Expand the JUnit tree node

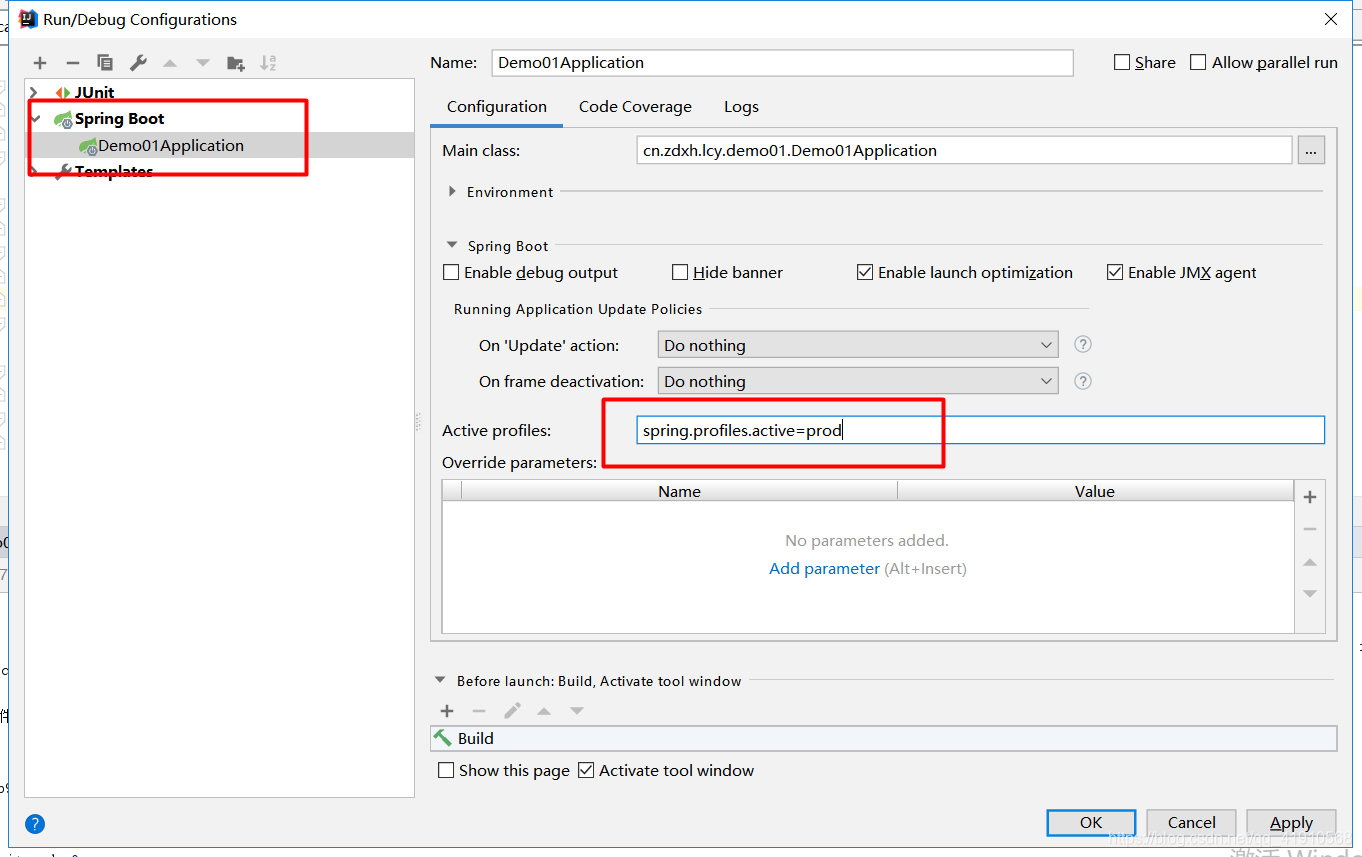35,92
